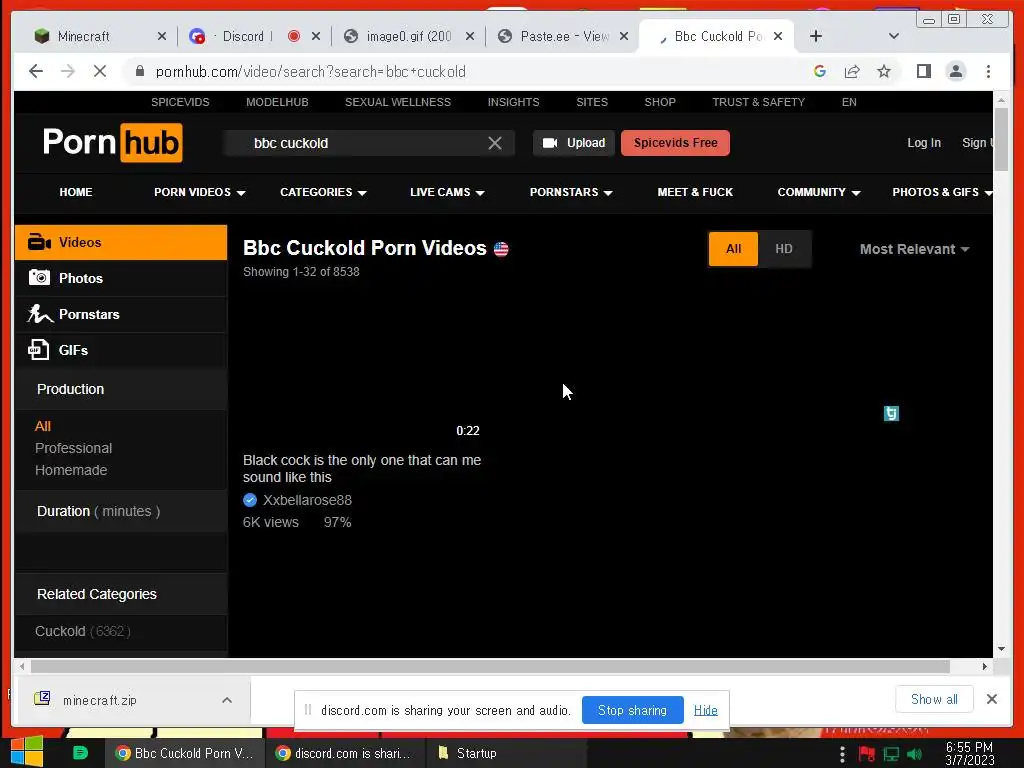Clear the search box with the X icon

point(495,143)
